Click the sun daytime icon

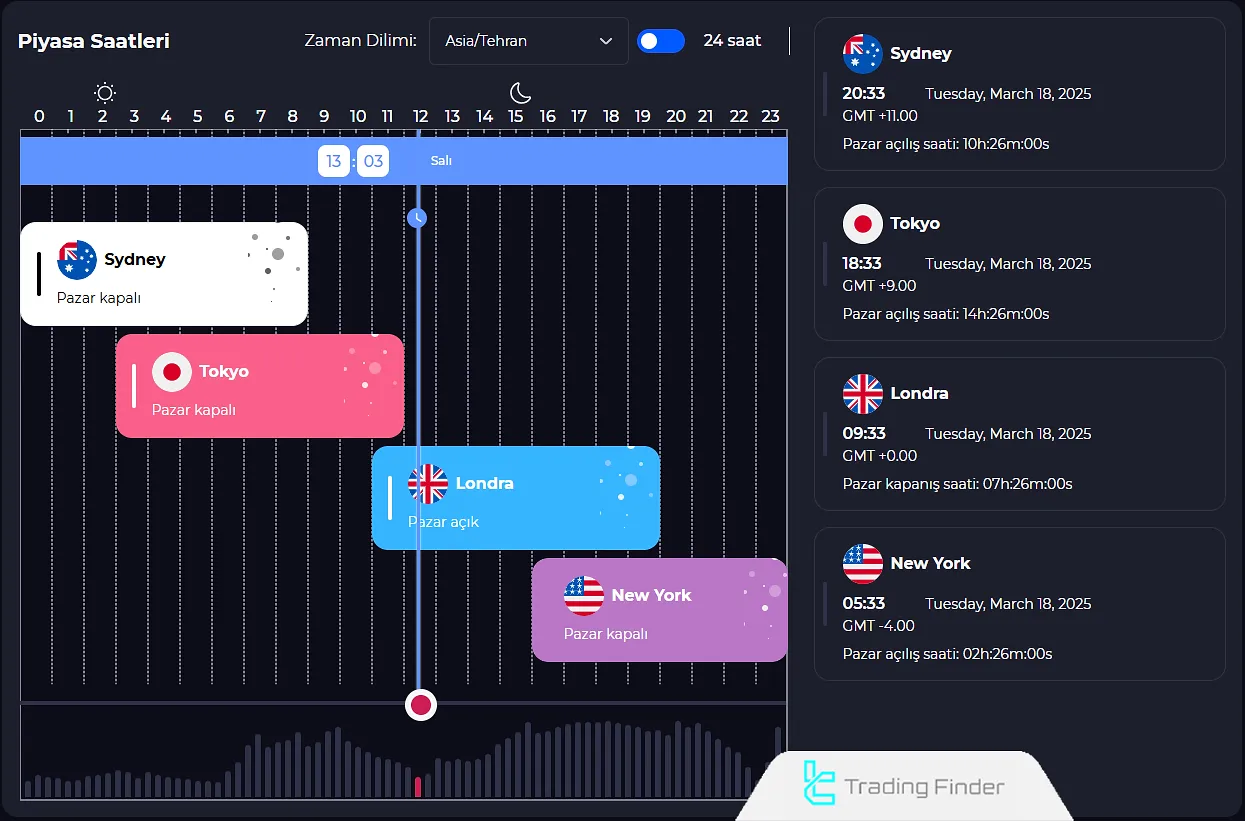tap(104, 94)
